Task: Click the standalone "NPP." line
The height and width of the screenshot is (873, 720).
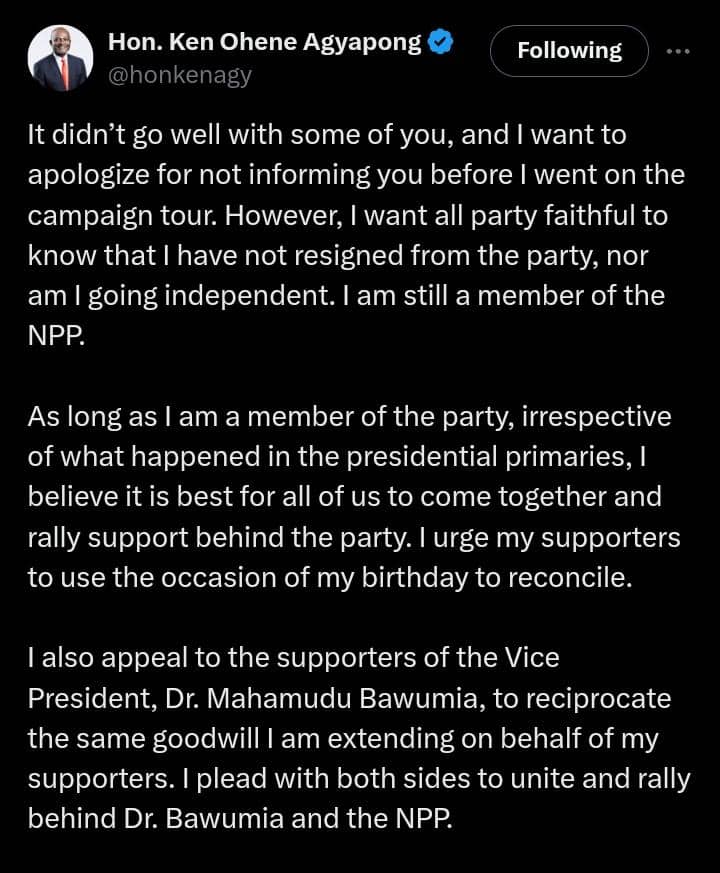Action: 56,336
